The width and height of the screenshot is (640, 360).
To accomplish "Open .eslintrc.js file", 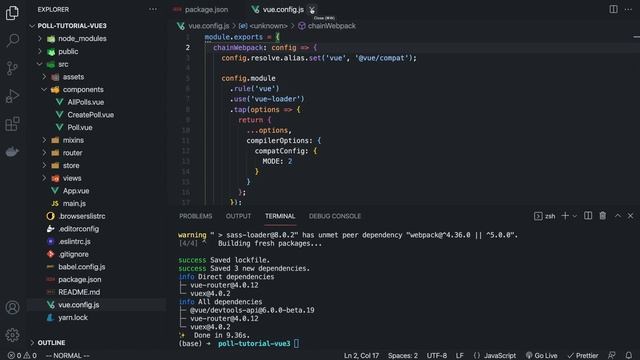I will coord(74,241).
